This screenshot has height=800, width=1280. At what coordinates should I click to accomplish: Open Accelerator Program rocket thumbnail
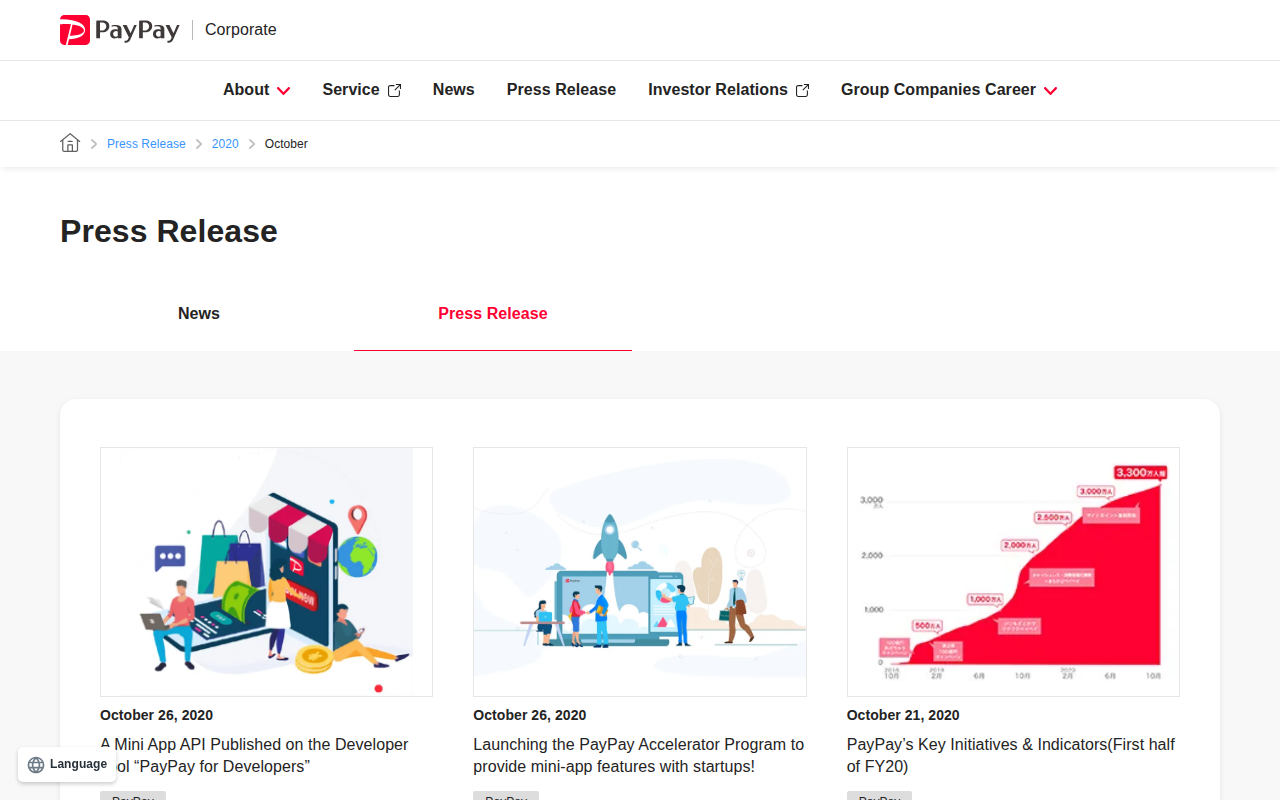[640, 572]
